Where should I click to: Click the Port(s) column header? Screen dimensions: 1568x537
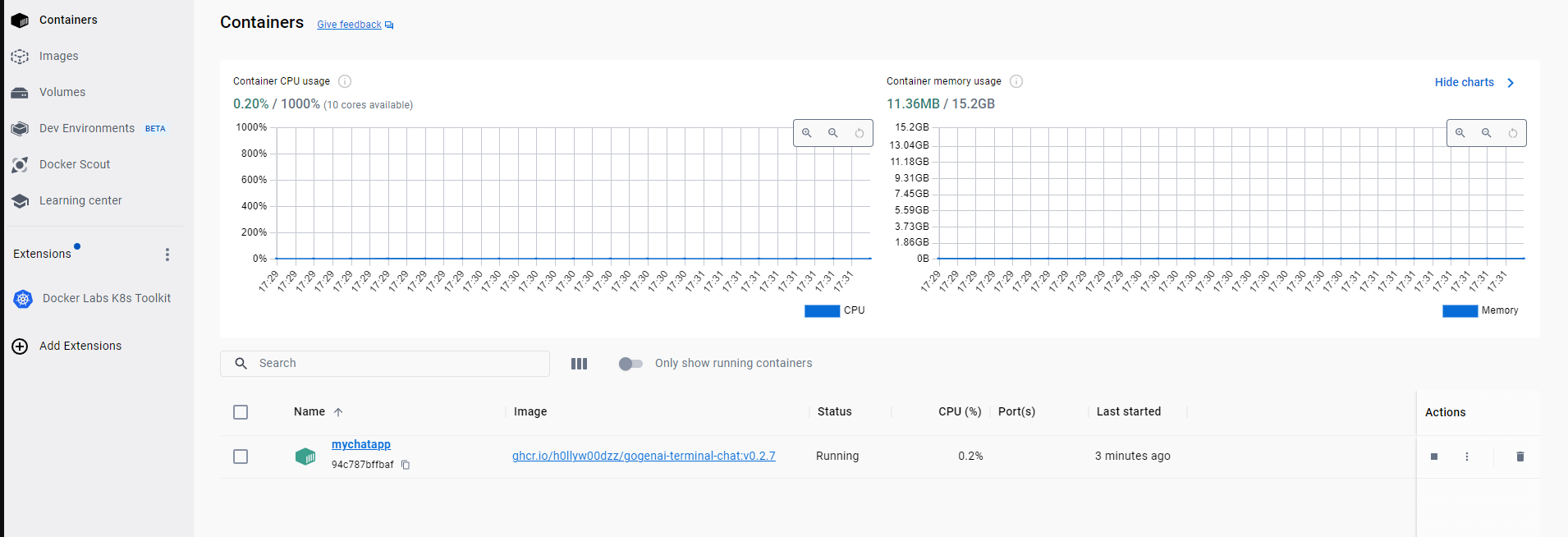(x=1016, y=411)
